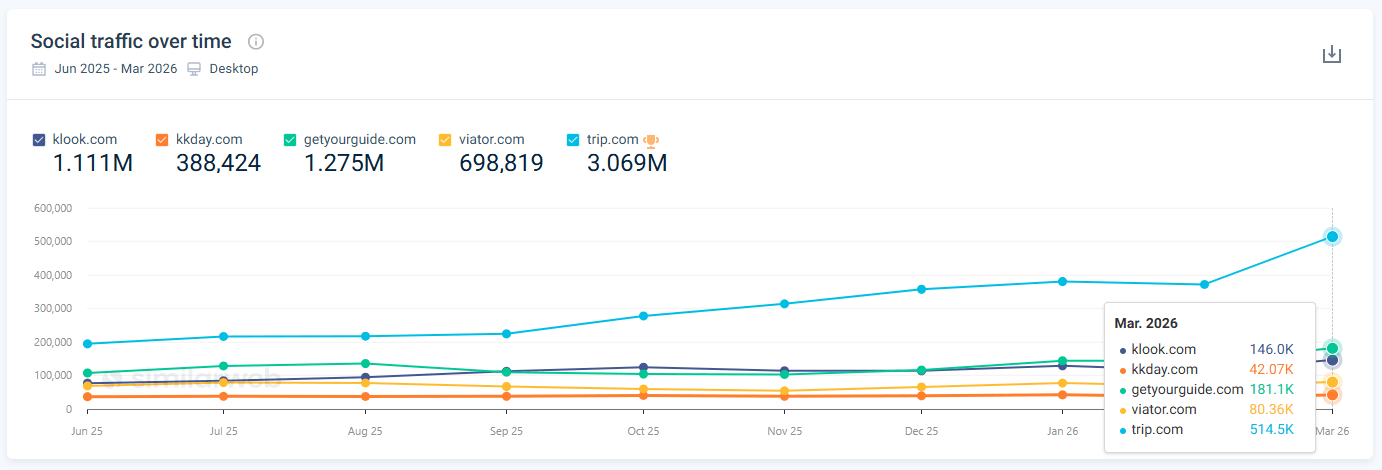Click the Mar 26 x-axis label
The image size is (1382, 470).
(x=1333, y=431)
